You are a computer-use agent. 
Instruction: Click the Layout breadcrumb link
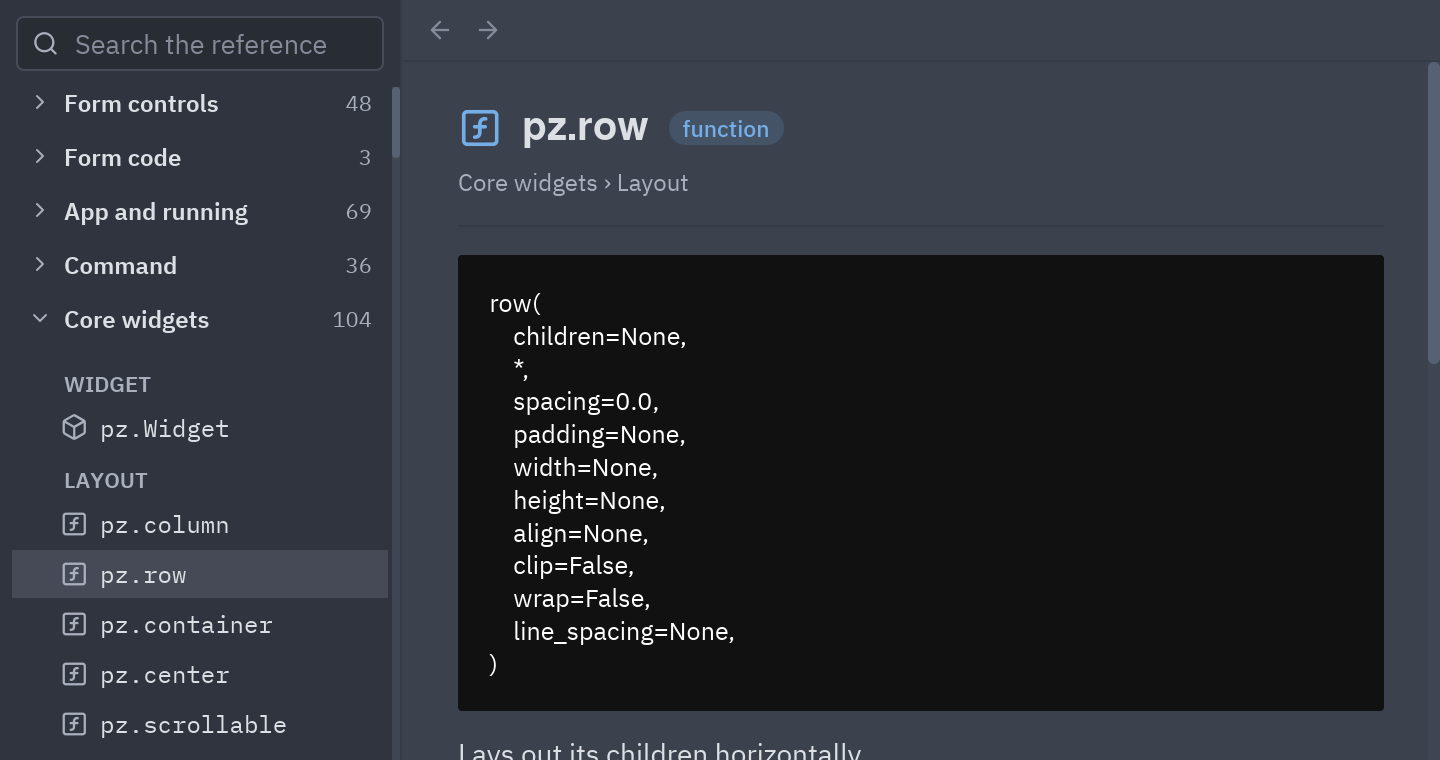(652, 183)
